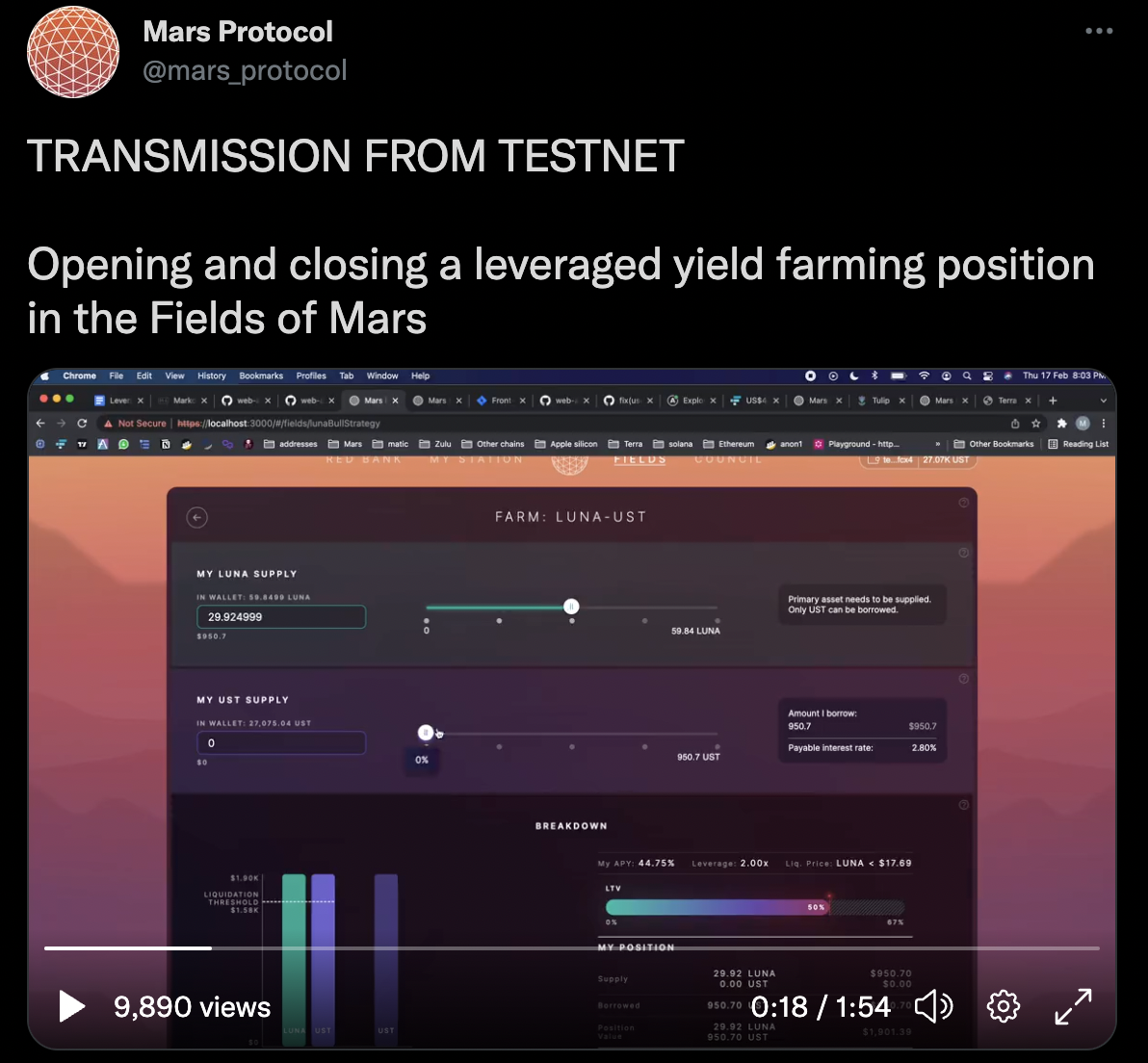Image resolution: width=1148 pixels, height=1063 pixels.
Task: Show hidden bookmarks with the » chevron
Action: [937, 444]
